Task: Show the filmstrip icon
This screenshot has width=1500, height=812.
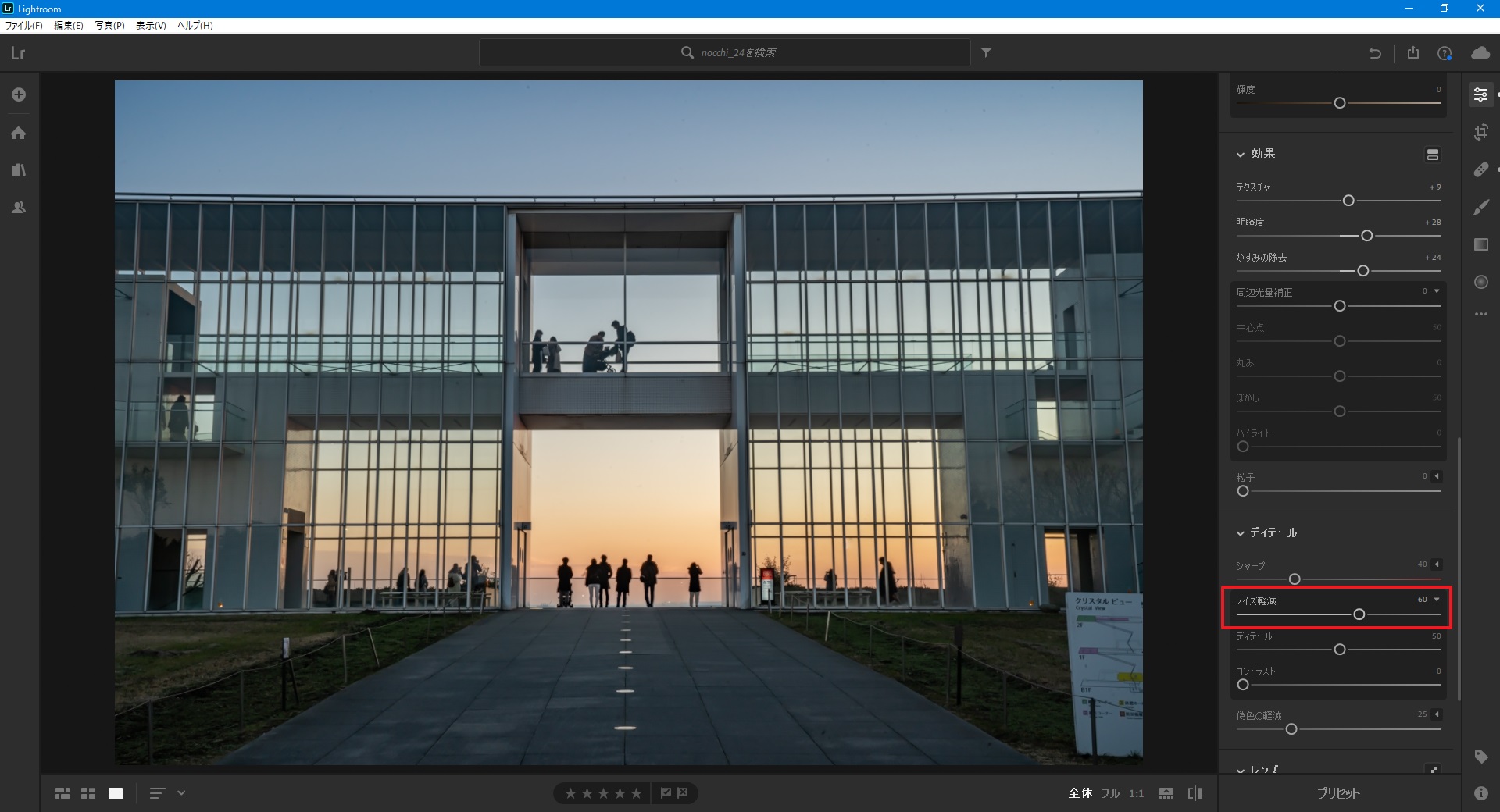Action: (1166, 793)
